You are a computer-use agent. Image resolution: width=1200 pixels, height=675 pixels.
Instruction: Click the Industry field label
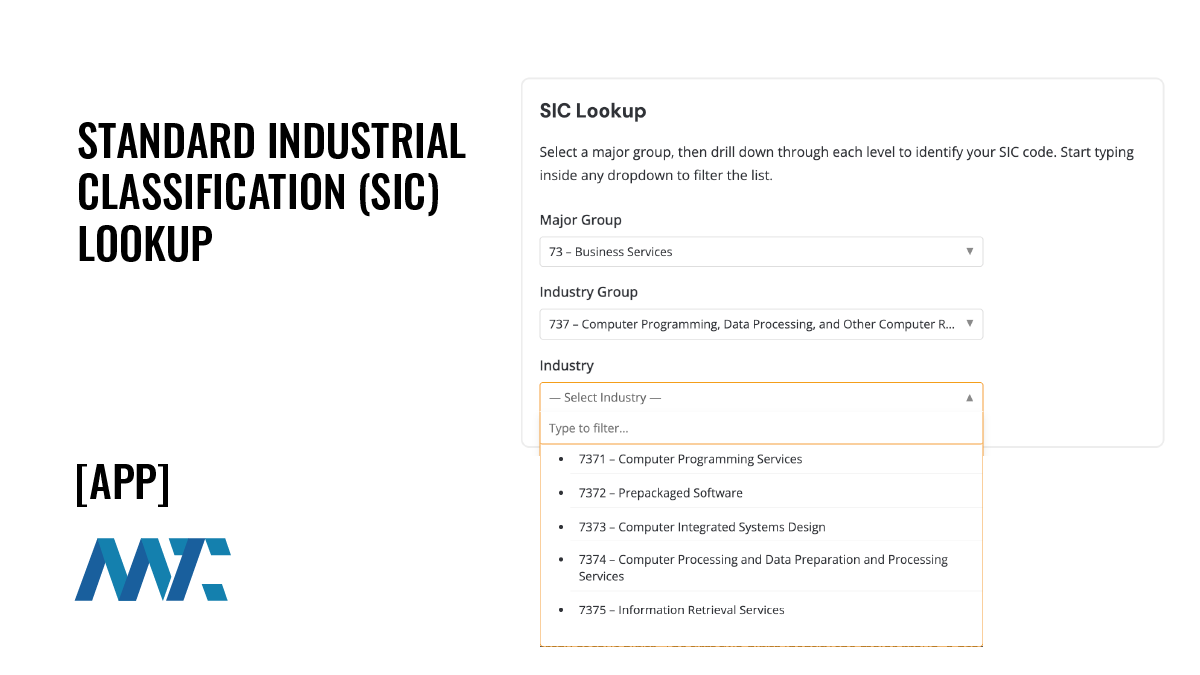point(567,365)
